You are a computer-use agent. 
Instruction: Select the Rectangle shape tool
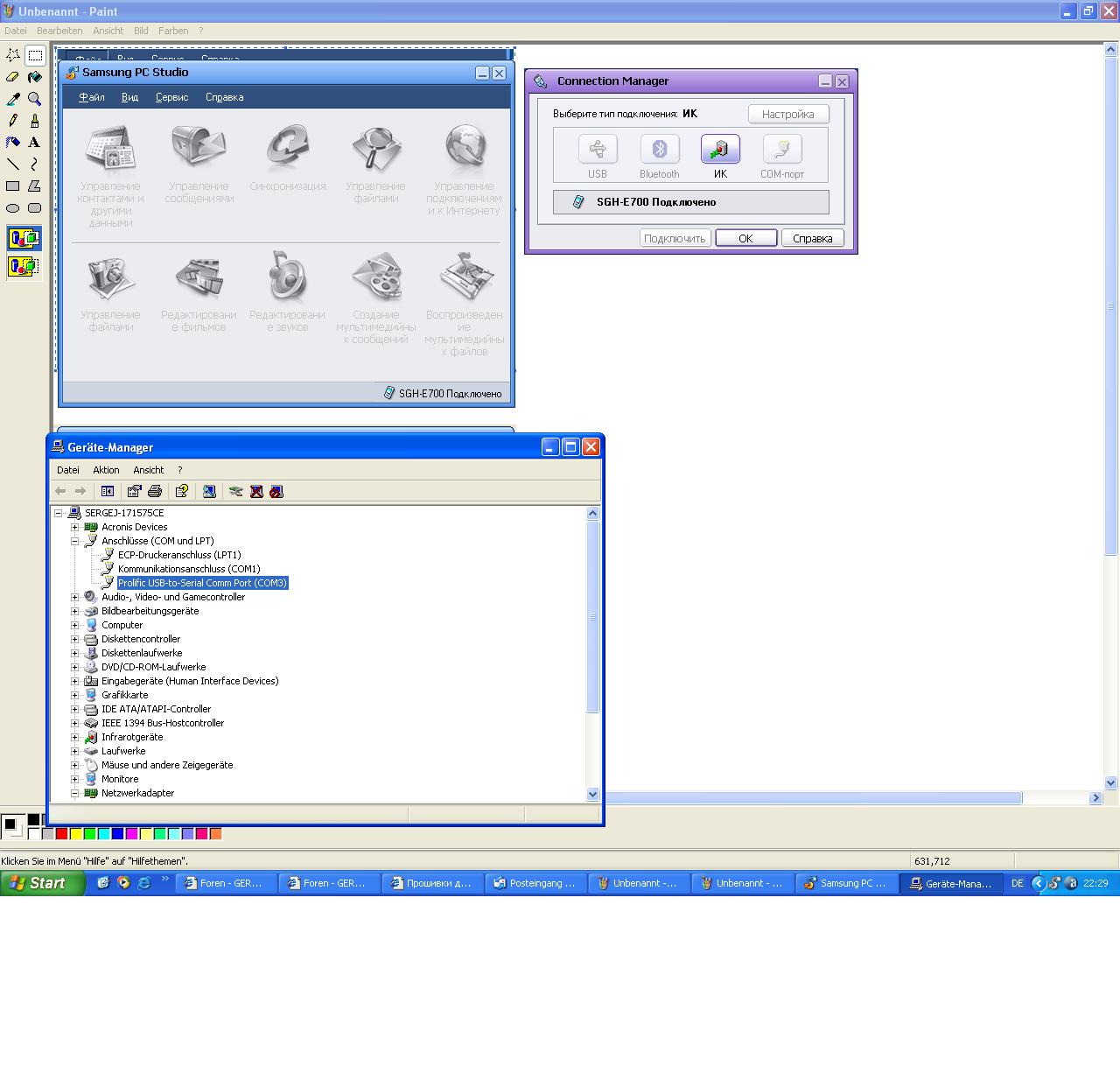(x=13, y=186)
